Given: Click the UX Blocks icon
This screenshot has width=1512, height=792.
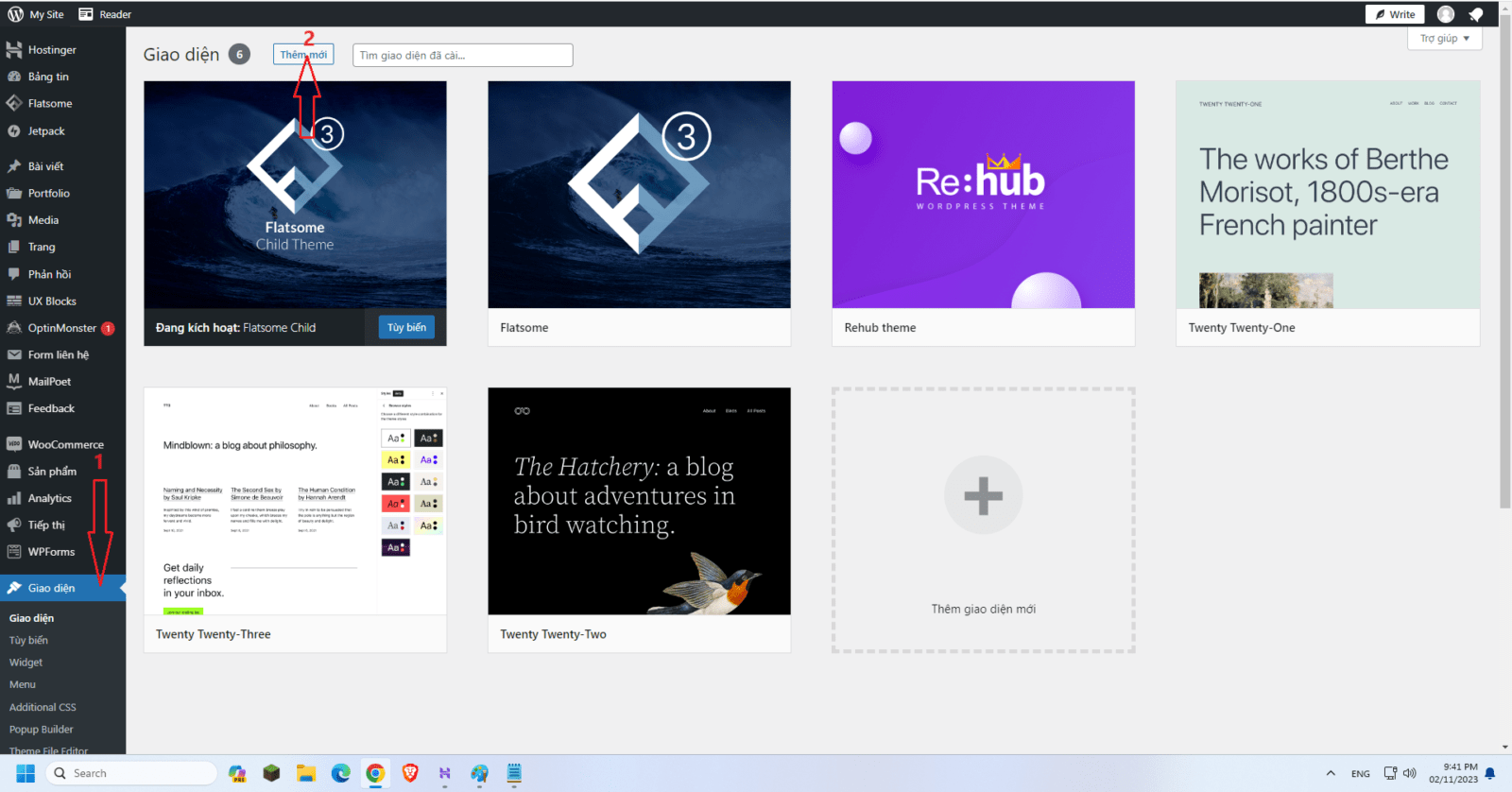Looking at the screenshot, I should coord(14,301).
